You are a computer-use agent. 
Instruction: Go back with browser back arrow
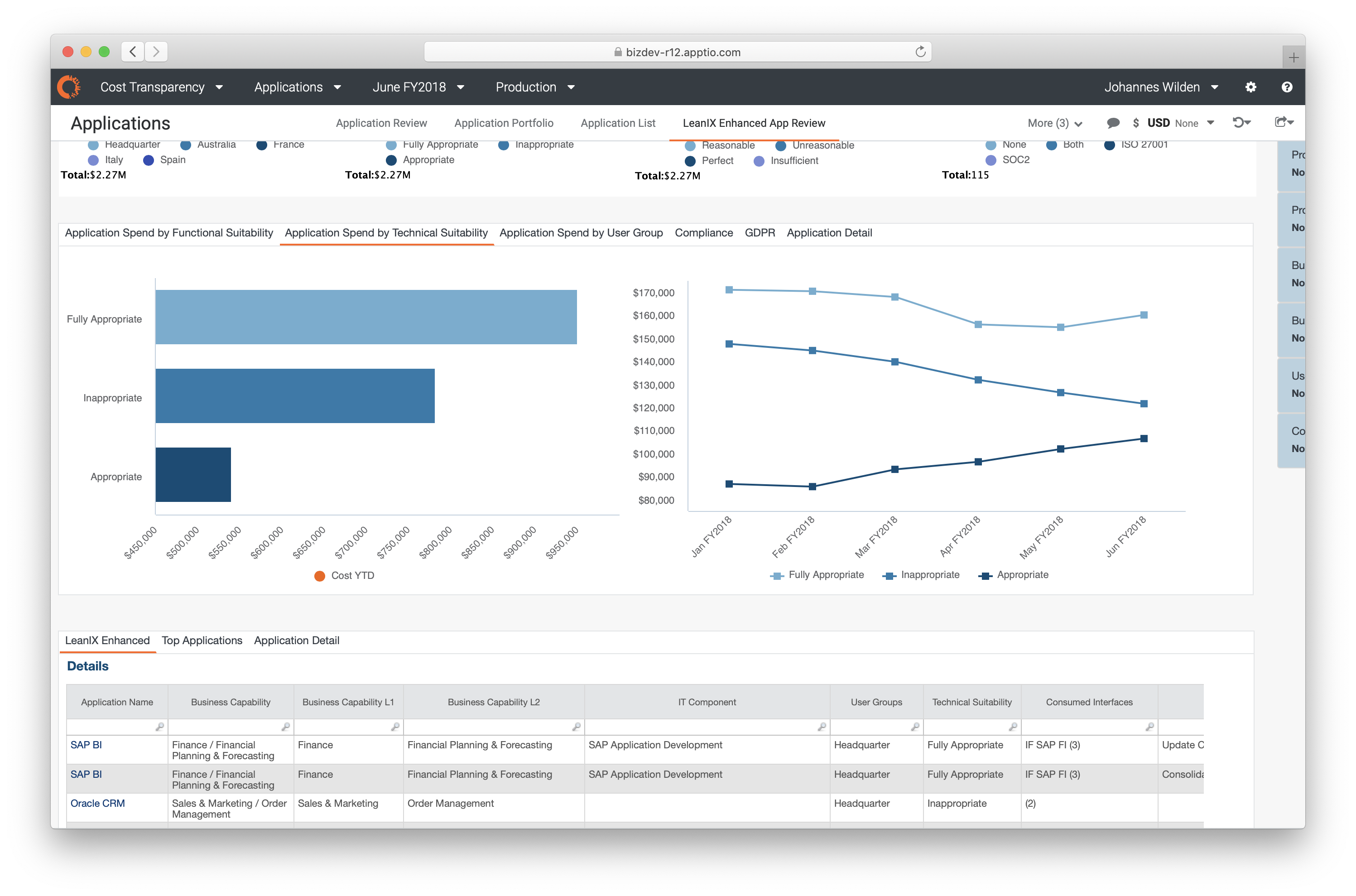tap(133, 52)
